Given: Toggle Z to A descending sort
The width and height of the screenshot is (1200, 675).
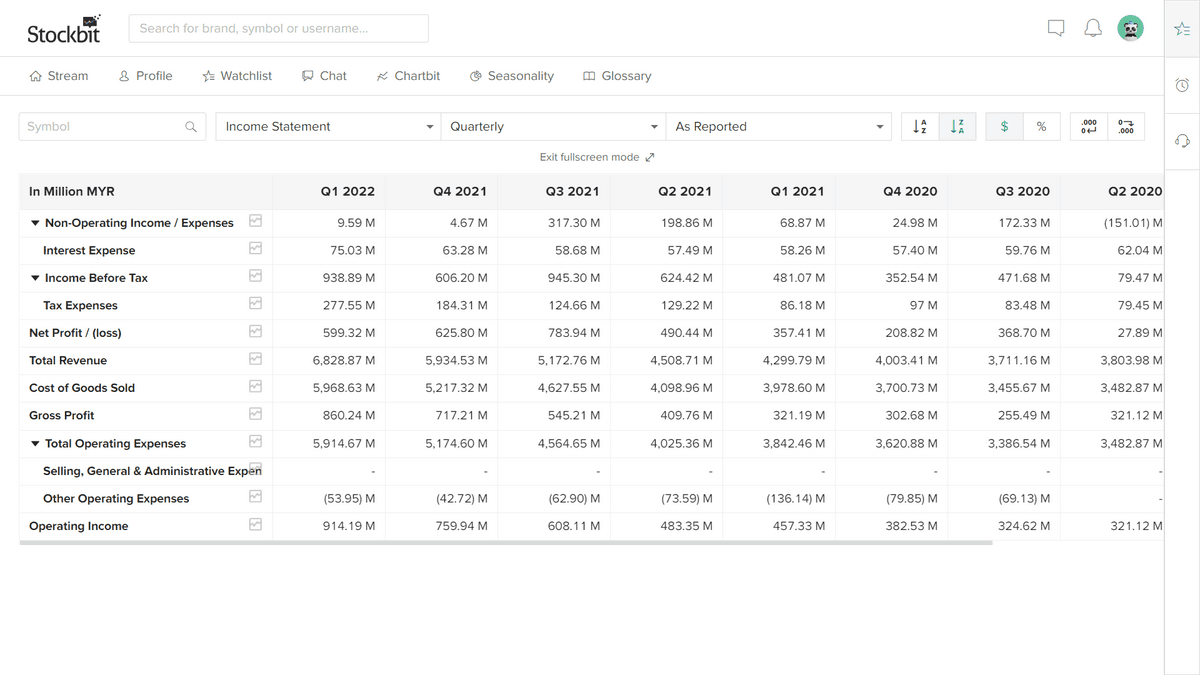Looking at the screenshot, I should pos(957,126).
